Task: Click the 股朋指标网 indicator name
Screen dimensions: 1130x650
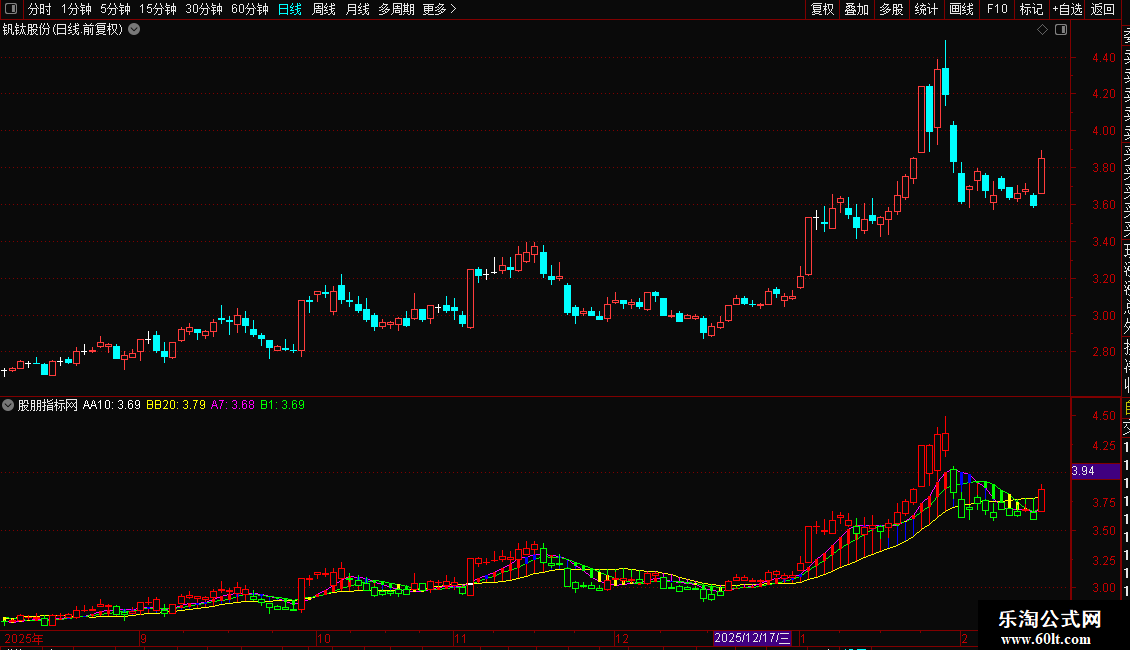Action: pos(48,405)
